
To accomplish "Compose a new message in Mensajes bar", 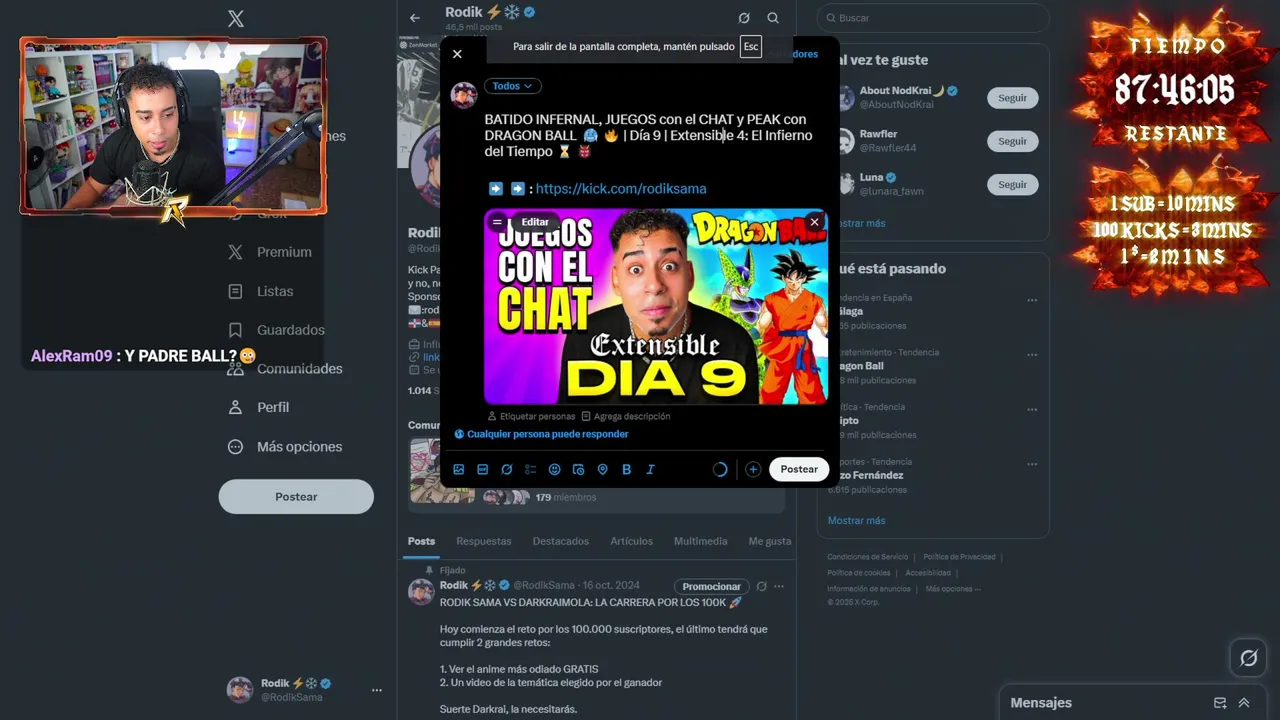I will pos(1220,703).
